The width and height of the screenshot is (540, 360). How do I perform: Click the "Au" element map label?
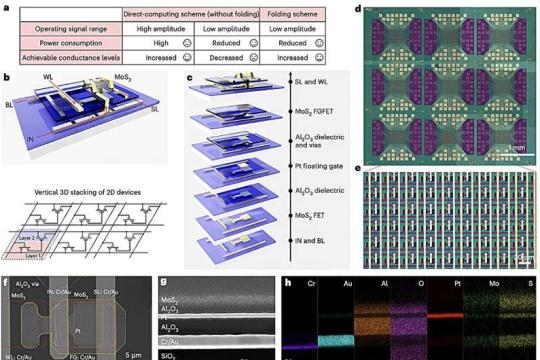[348, 284]
